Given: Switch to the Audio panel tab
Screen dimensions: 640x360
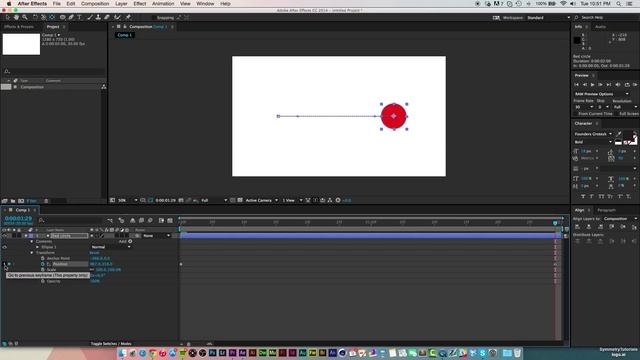Looking at the screenshot, I should coord(600,27).
